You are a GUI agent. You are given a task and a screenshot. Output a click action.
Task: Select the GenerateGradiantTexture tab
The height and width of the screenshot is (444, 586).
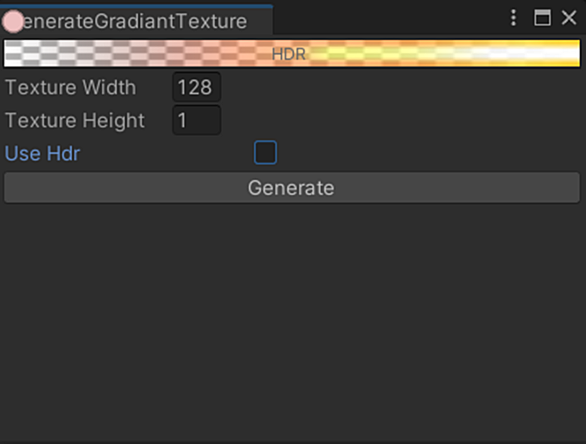(136, 21)
